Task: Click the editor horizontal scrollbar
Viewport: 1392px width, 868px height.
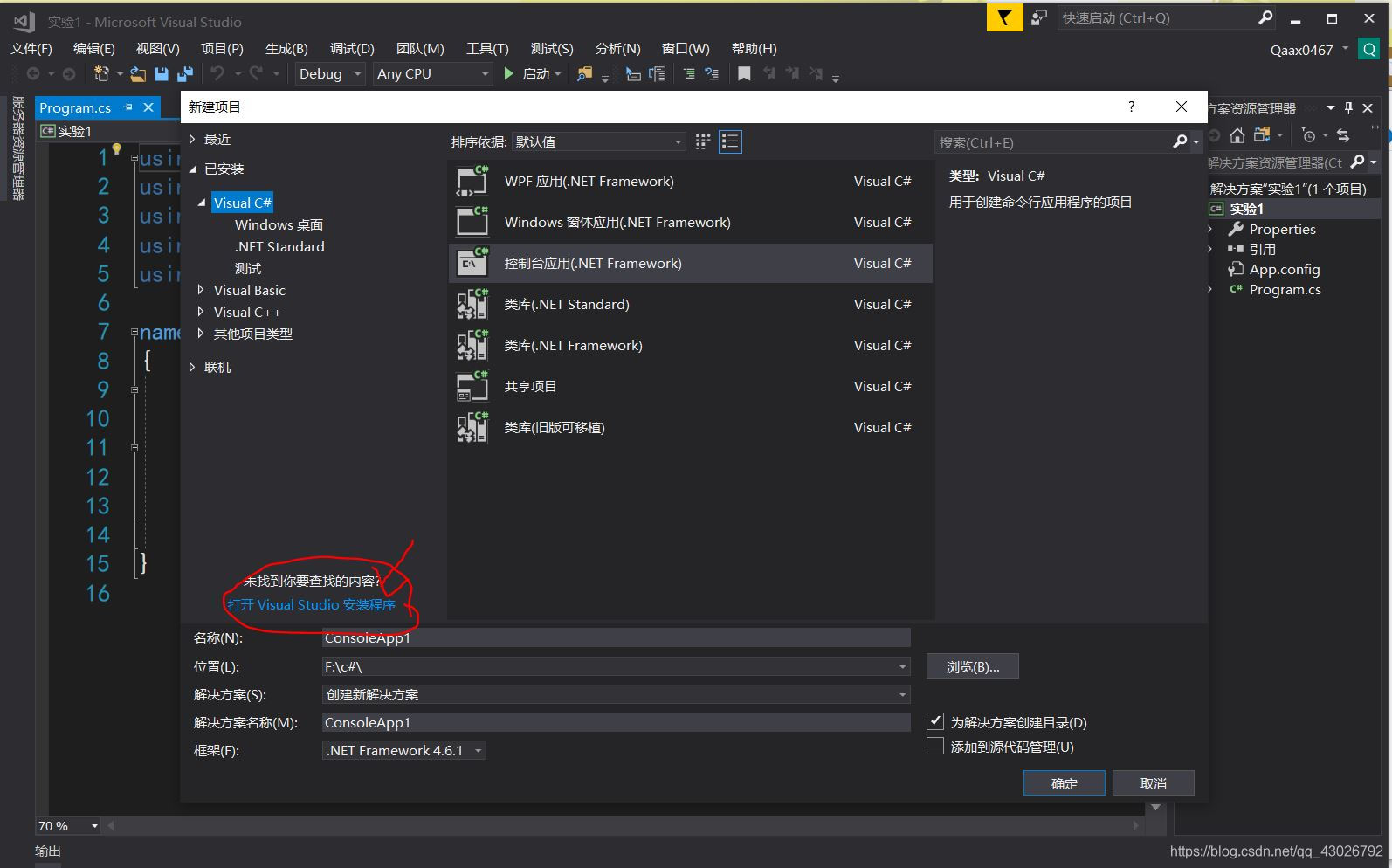Action: click(624, 825)
